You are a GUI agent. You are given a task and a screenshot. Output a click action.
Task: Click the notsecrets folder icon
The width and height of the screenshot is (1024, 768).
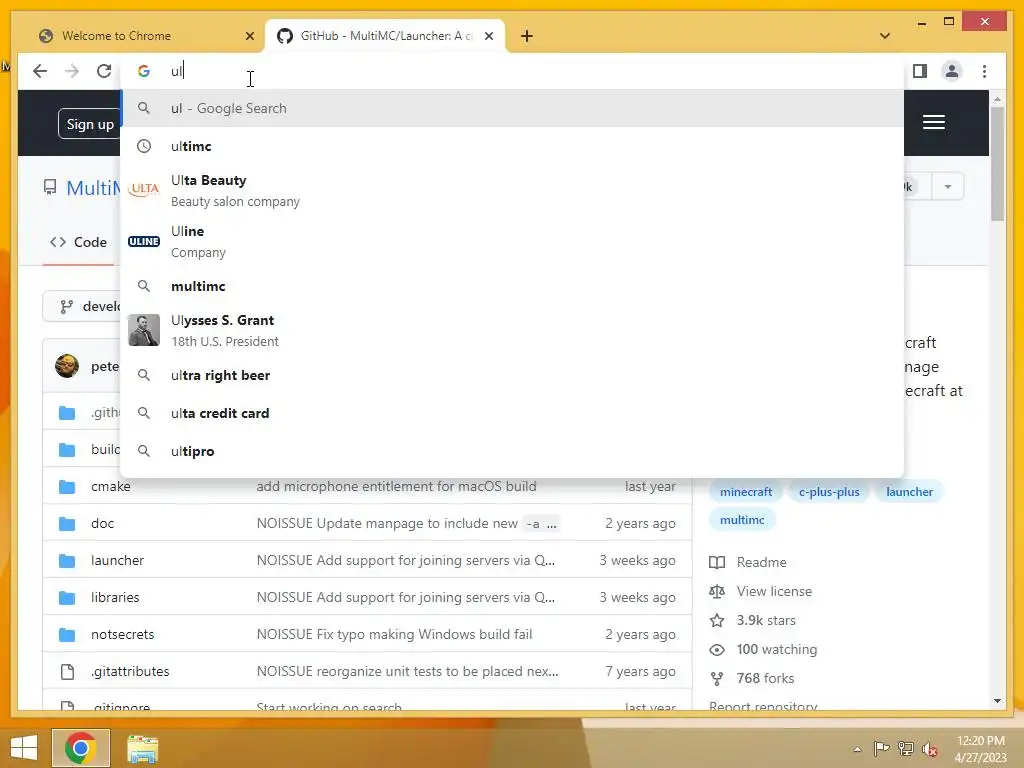pyautogui.click(x=67, y=635)
